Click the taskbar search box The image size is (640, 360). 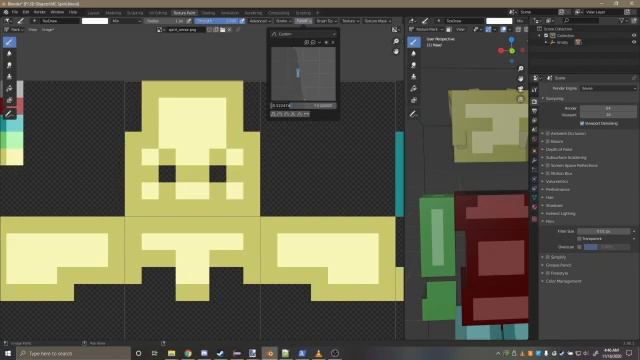coord(74,353)
